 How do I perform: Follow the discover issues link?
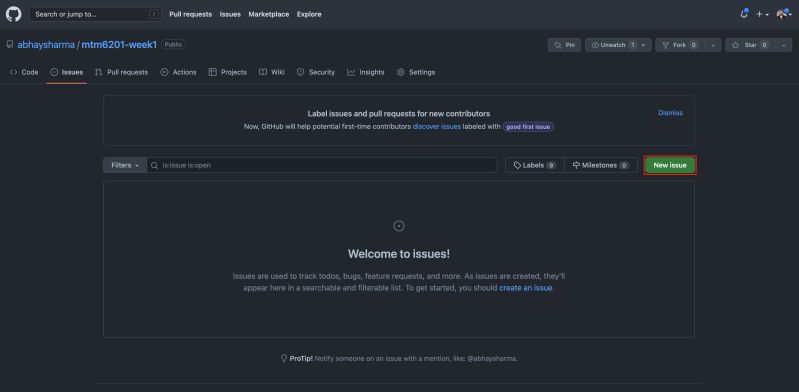pyautogui.click(x=437, y=126)
